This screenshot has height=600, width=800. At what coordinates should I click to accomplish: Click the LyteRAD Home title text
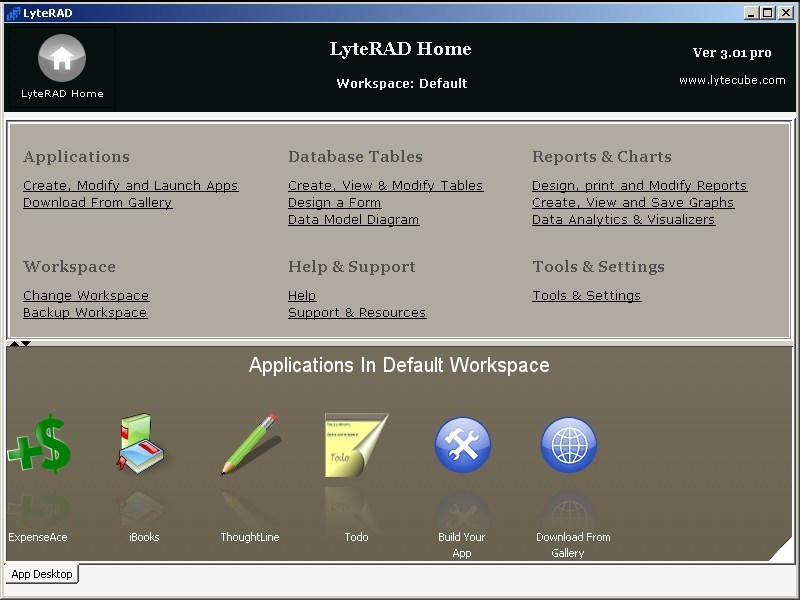coord(401,49)
